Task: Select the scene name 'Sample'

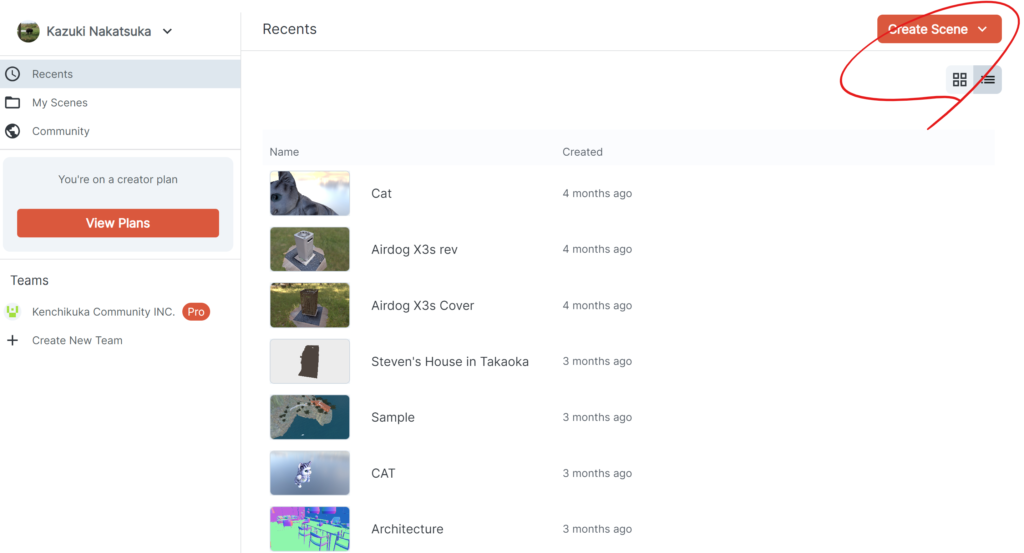Action: pyautogui.click(x=392, y=417)
